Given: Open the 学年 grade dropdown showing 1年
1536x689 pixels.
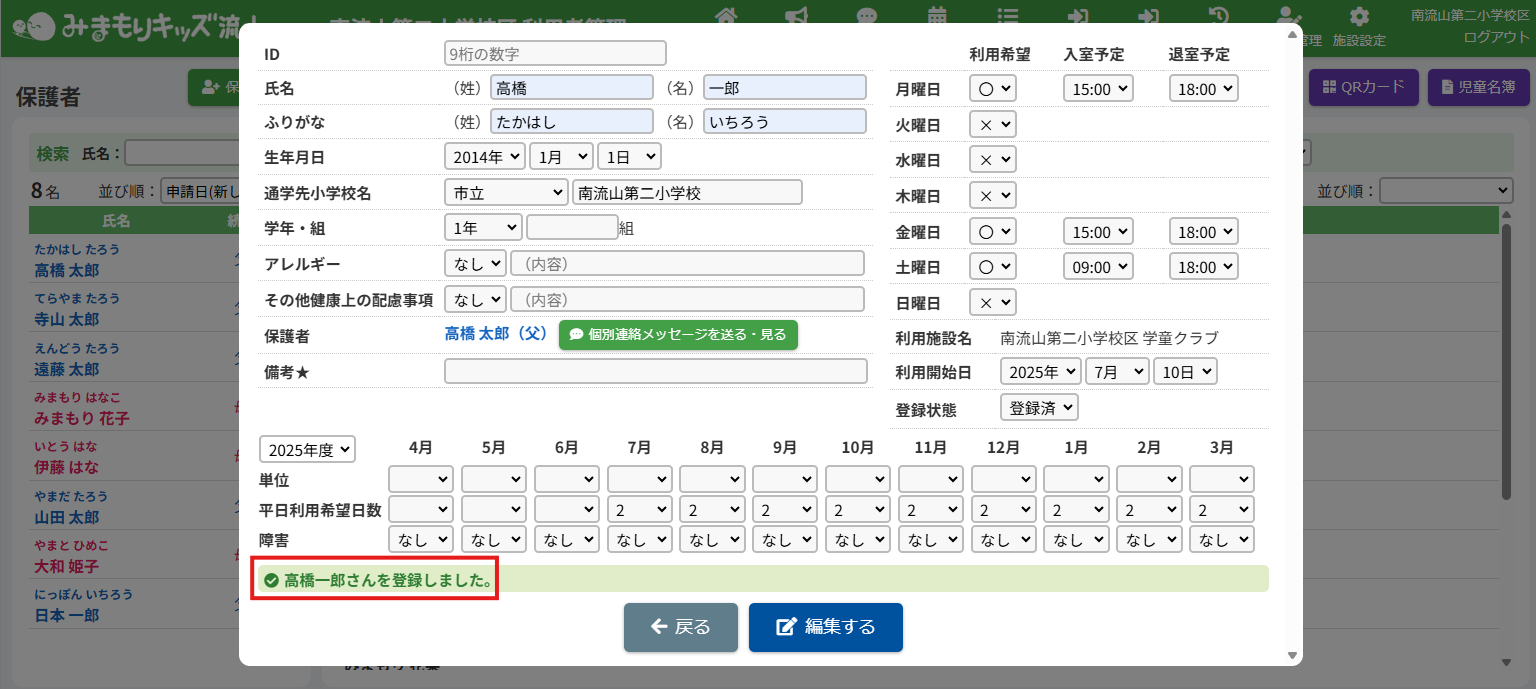Looking at the screenshot, I should point(483,228).
